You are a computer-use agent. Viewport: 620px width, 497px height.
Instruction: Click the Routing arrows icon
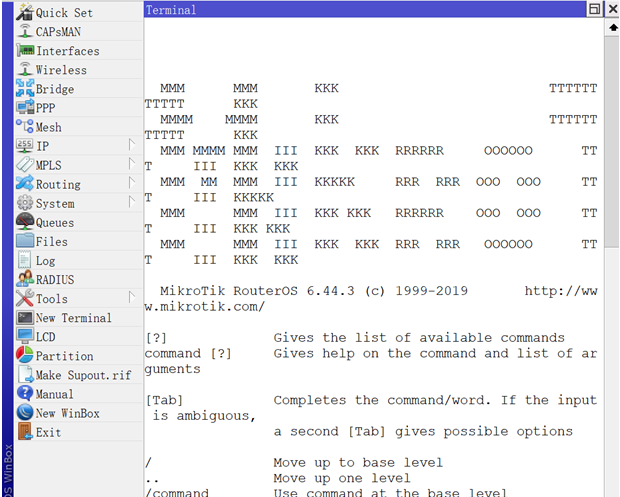tap(25, 183)
